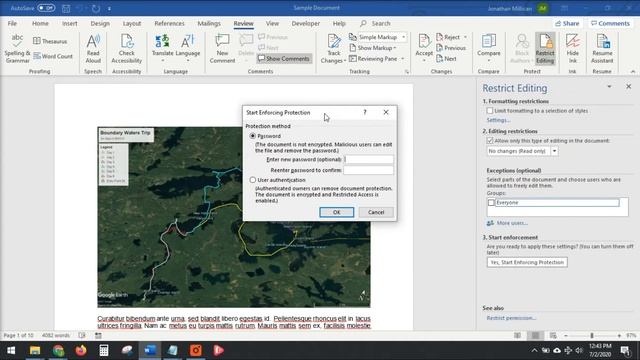The image size is (640, 360).
Task: Switch to the Home tab
Action: [40, 24]
